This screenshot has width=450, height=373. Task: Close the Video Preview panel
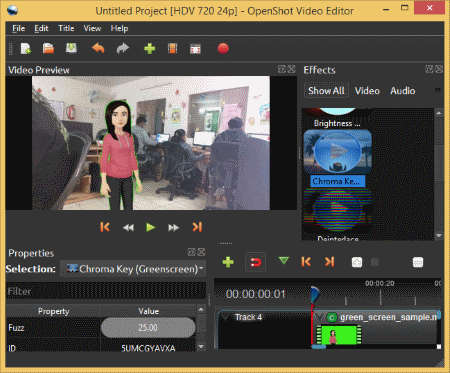pos(291,69)
